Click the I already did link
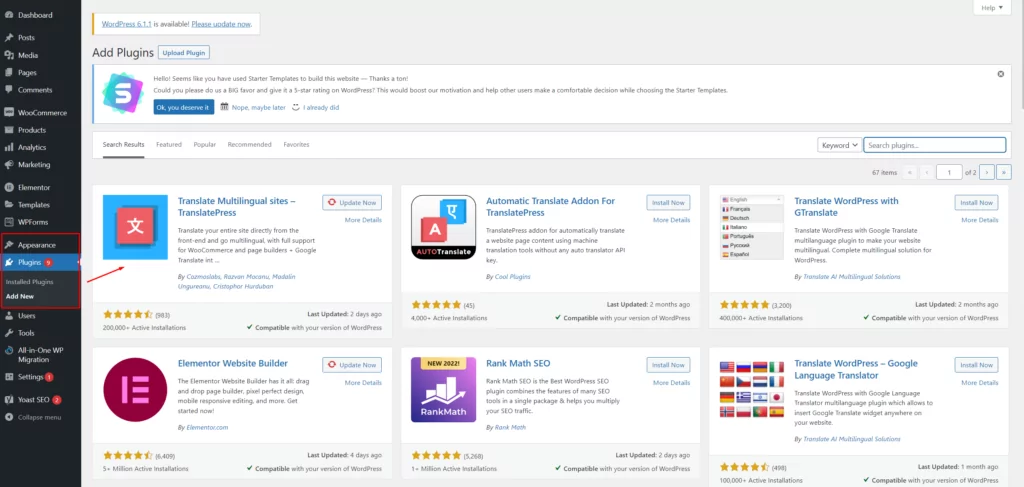 pyautogui.click(x=321, y=108)
